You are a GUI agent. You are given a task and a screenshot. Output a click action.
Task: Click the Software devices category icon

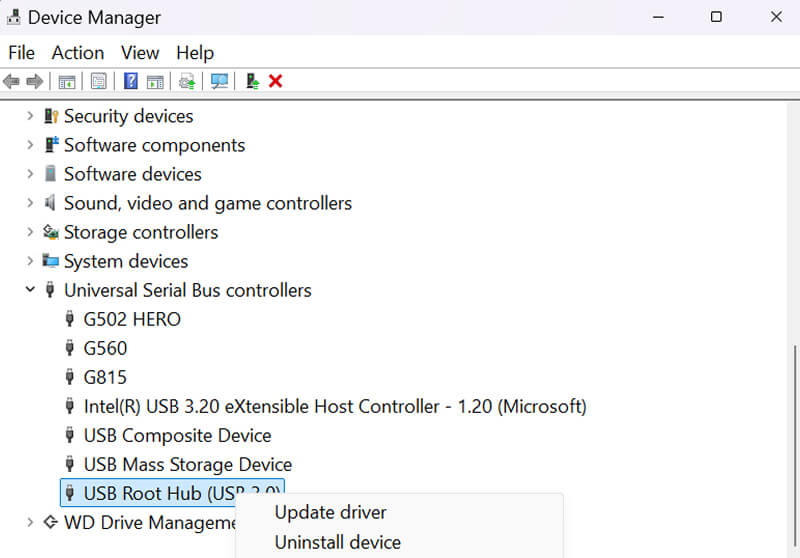[51, 174]
